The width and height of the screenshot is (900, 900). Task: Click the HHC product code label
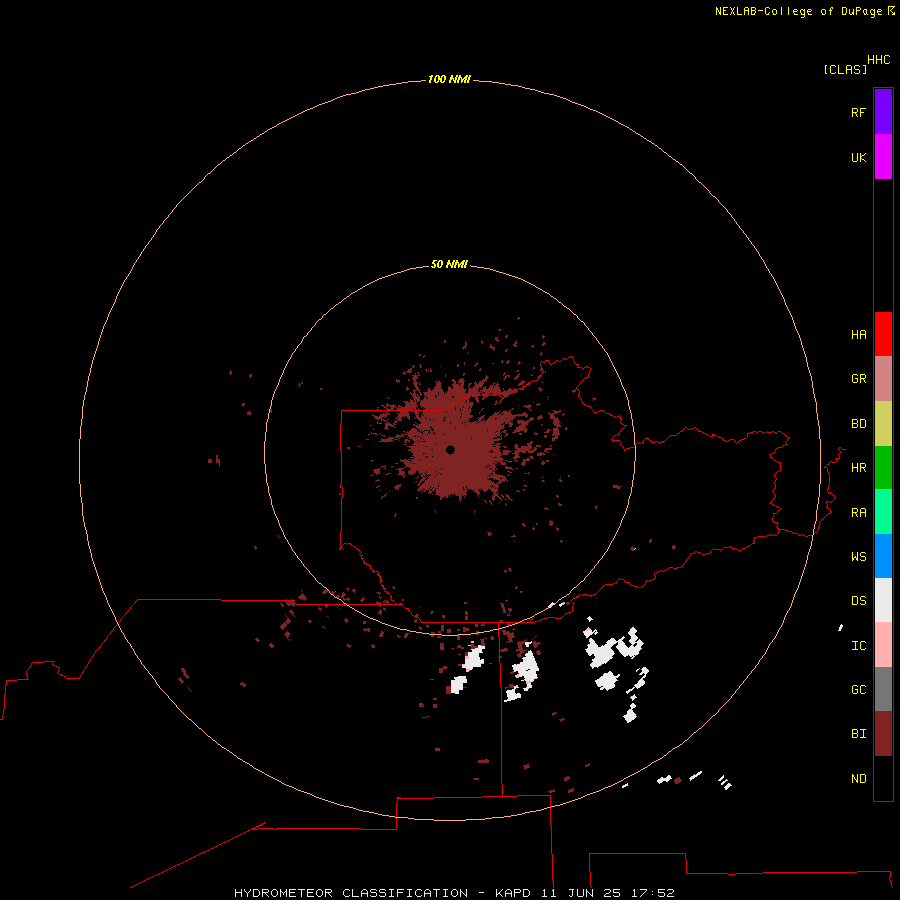878,60
